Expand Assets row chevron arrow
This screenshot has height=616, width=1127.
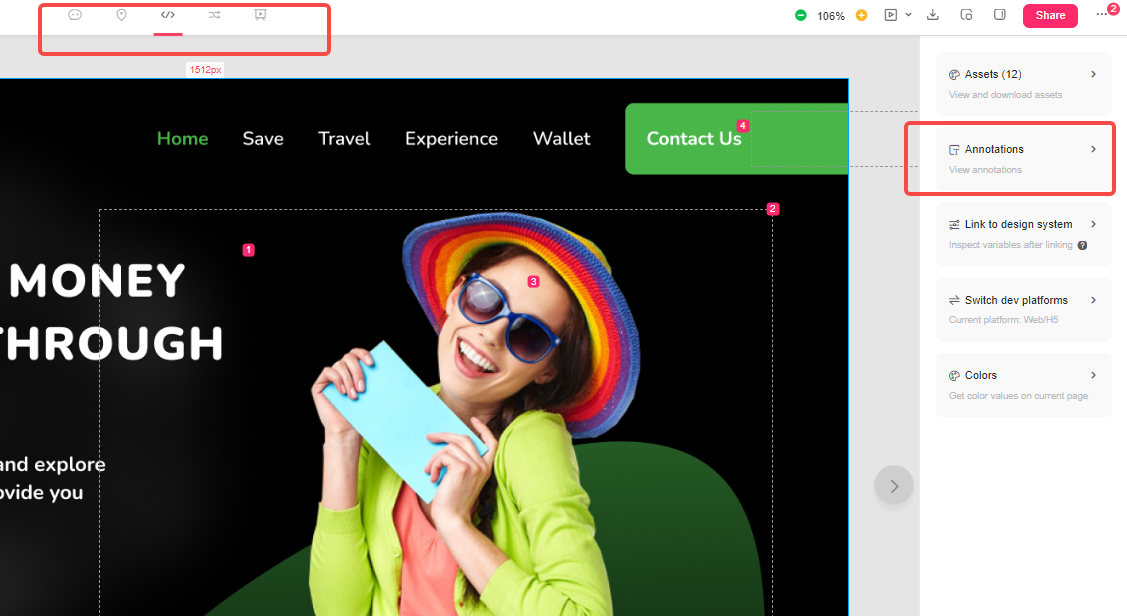(x=1093, y=74)
